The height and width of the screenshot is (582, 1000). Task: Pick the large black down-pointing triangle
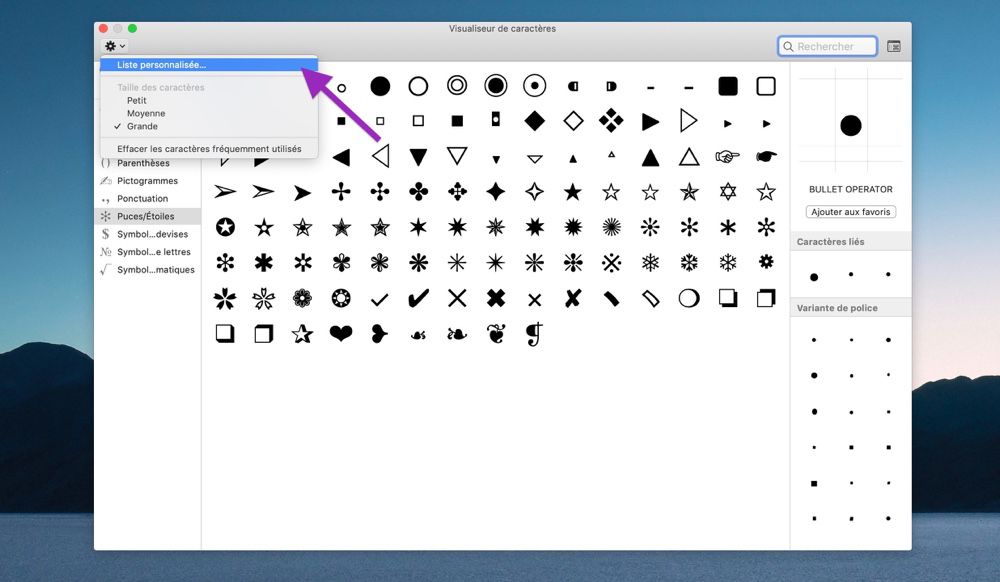click(x=418, y=157)
